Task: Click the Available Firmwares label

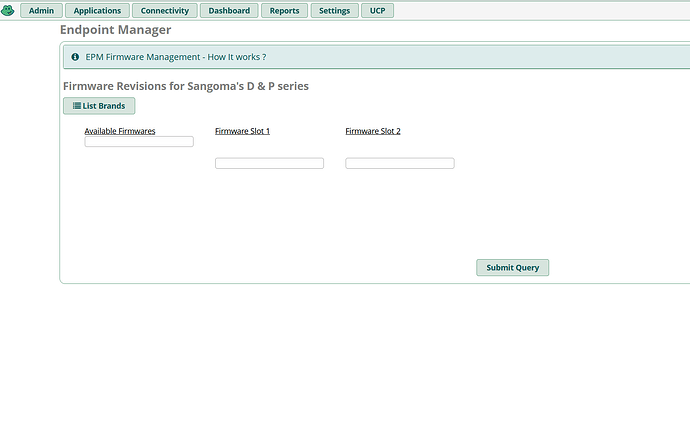Action: 120,131
